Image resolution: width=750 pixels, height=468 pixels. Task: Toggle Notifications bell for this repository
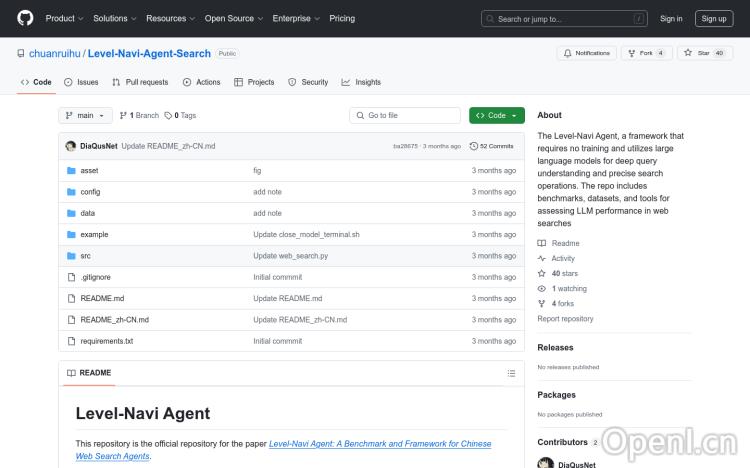click(568, 53)
